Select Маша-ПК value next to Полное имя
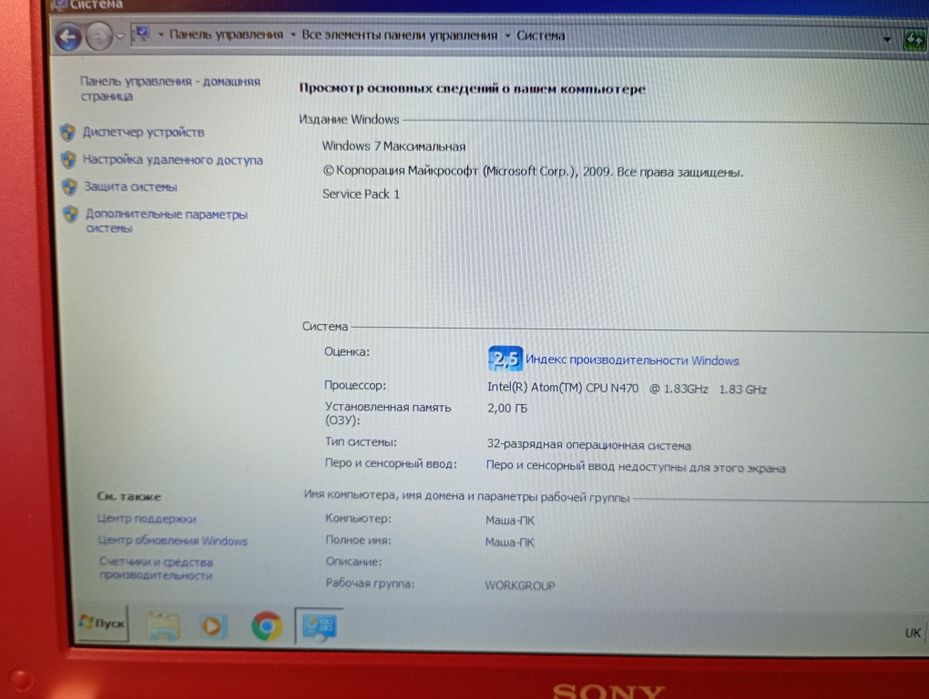This screenshot has width=929, height=699. click(x=510, y=542)
